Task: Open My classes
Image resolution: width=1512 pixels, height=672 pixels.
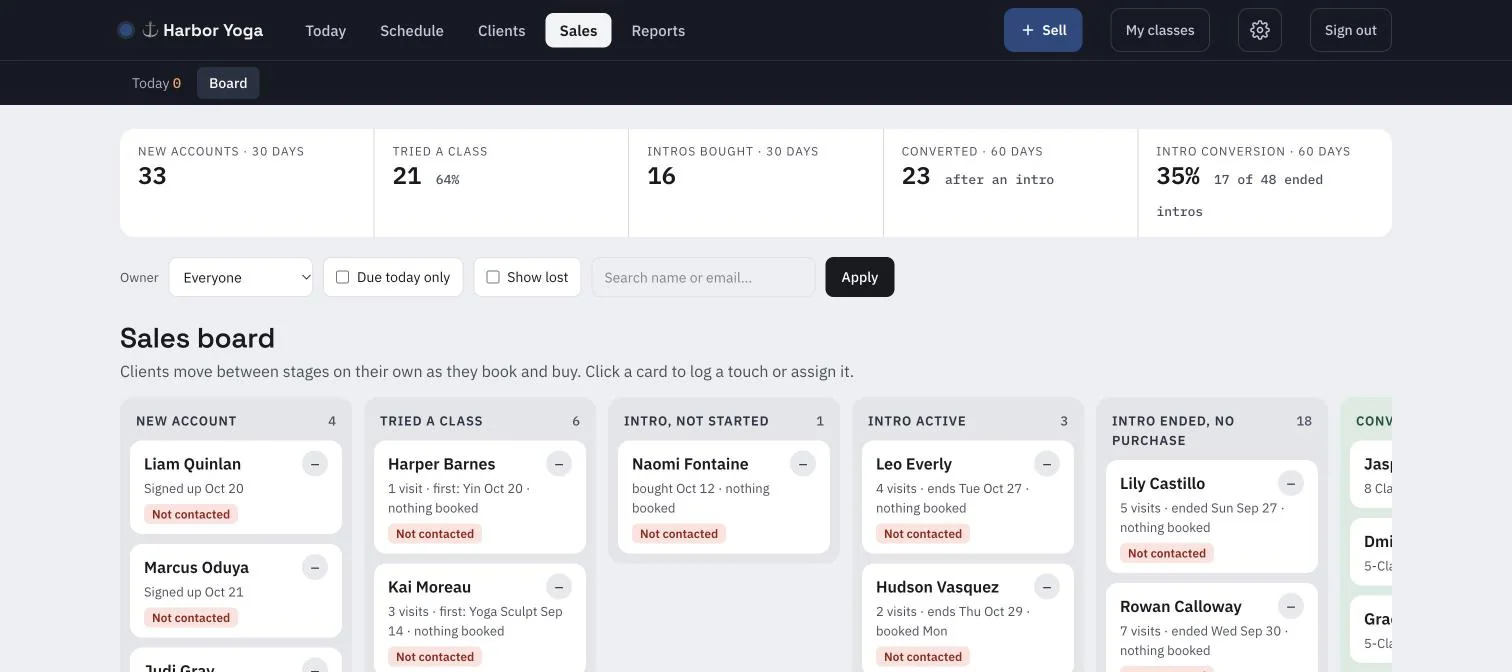Action: [x=1160, y=30]
